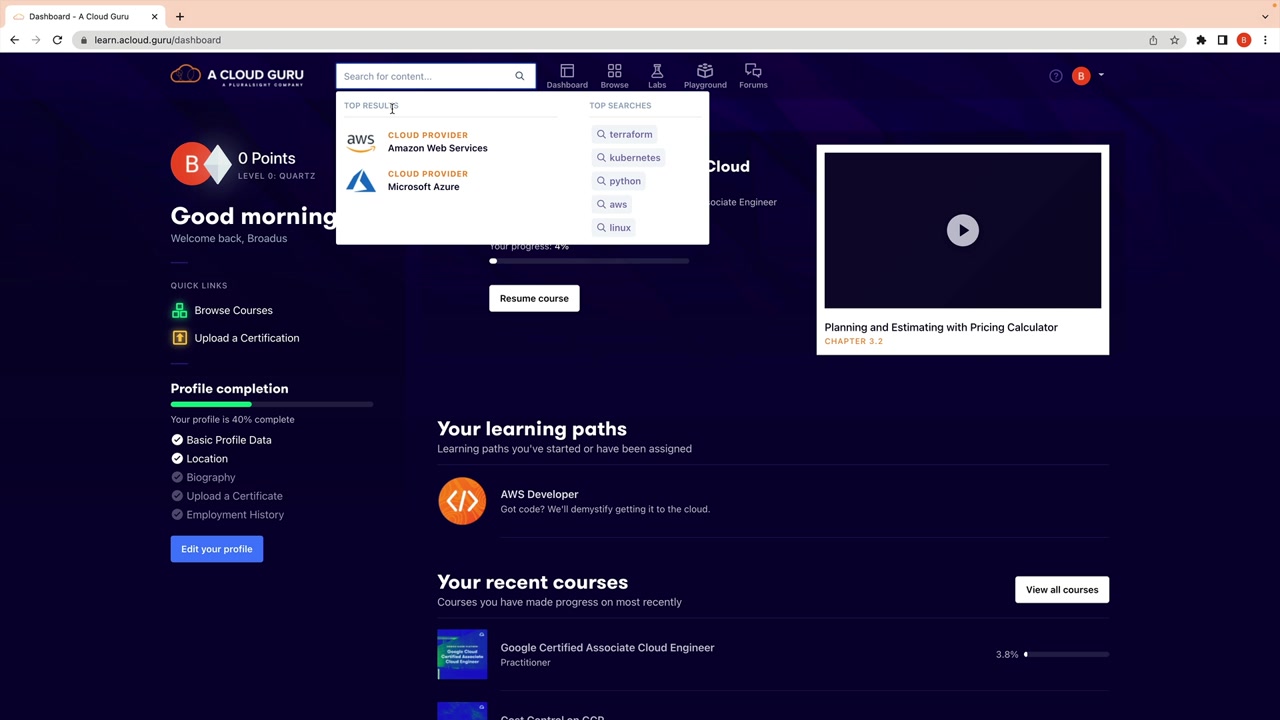1280x720 pixels.
Task: Click the Upload a Certificate checkmark
Action: coord(177,496)
